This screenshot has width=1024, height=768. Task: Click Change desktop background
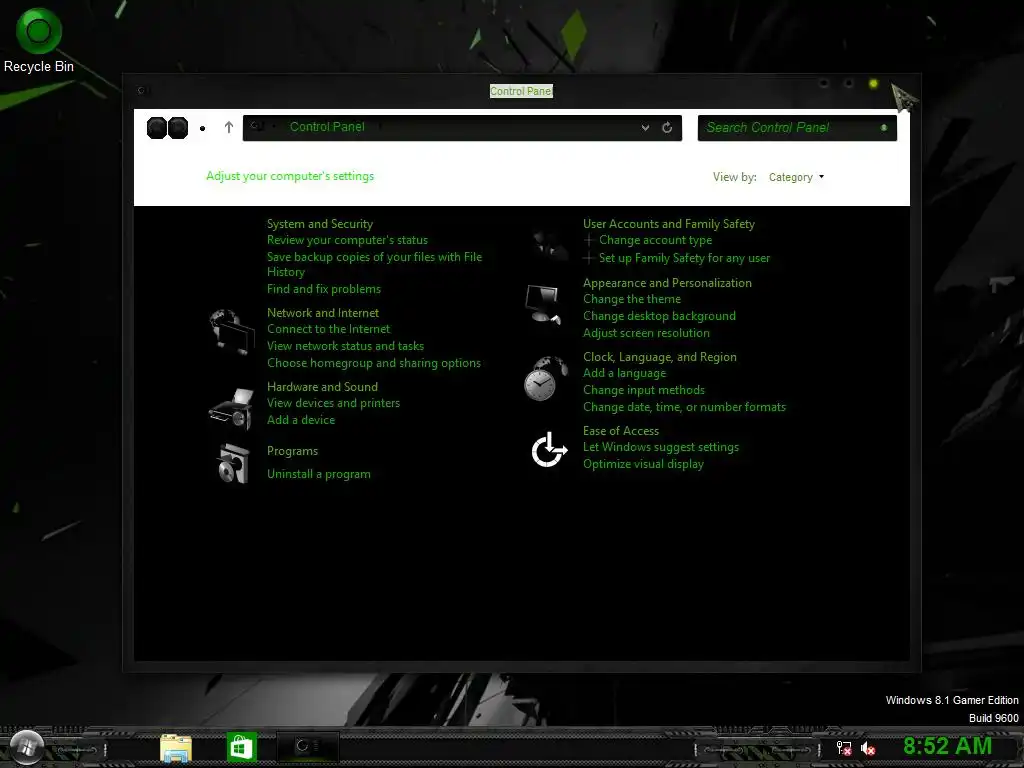[659, 316]
